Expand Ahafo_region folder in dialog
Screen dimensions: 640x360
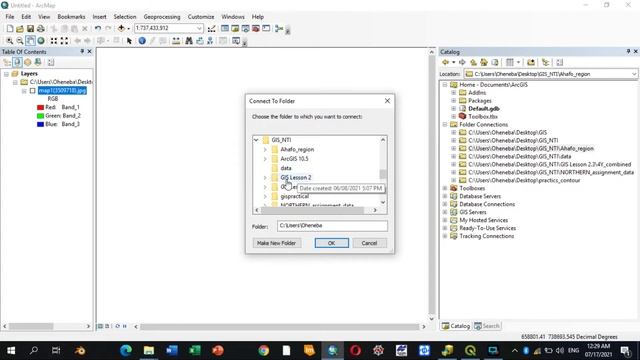[x=265, y=149]
